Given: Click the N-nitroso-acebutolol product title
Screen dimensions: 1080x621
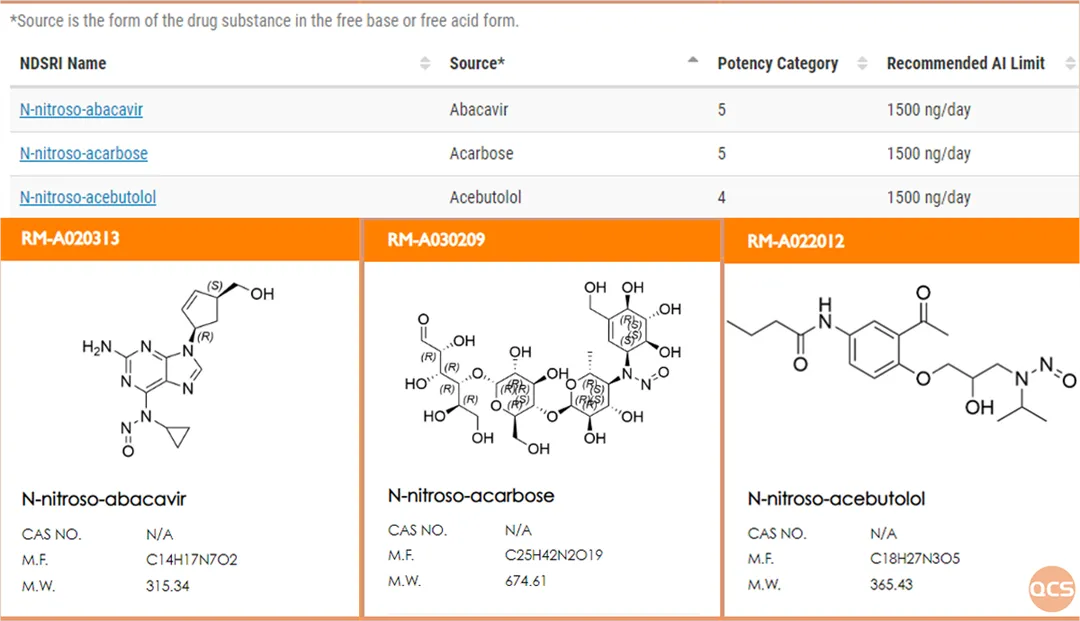Looking at the screenshot, I should pyautogui.click(x=836, y=498).
